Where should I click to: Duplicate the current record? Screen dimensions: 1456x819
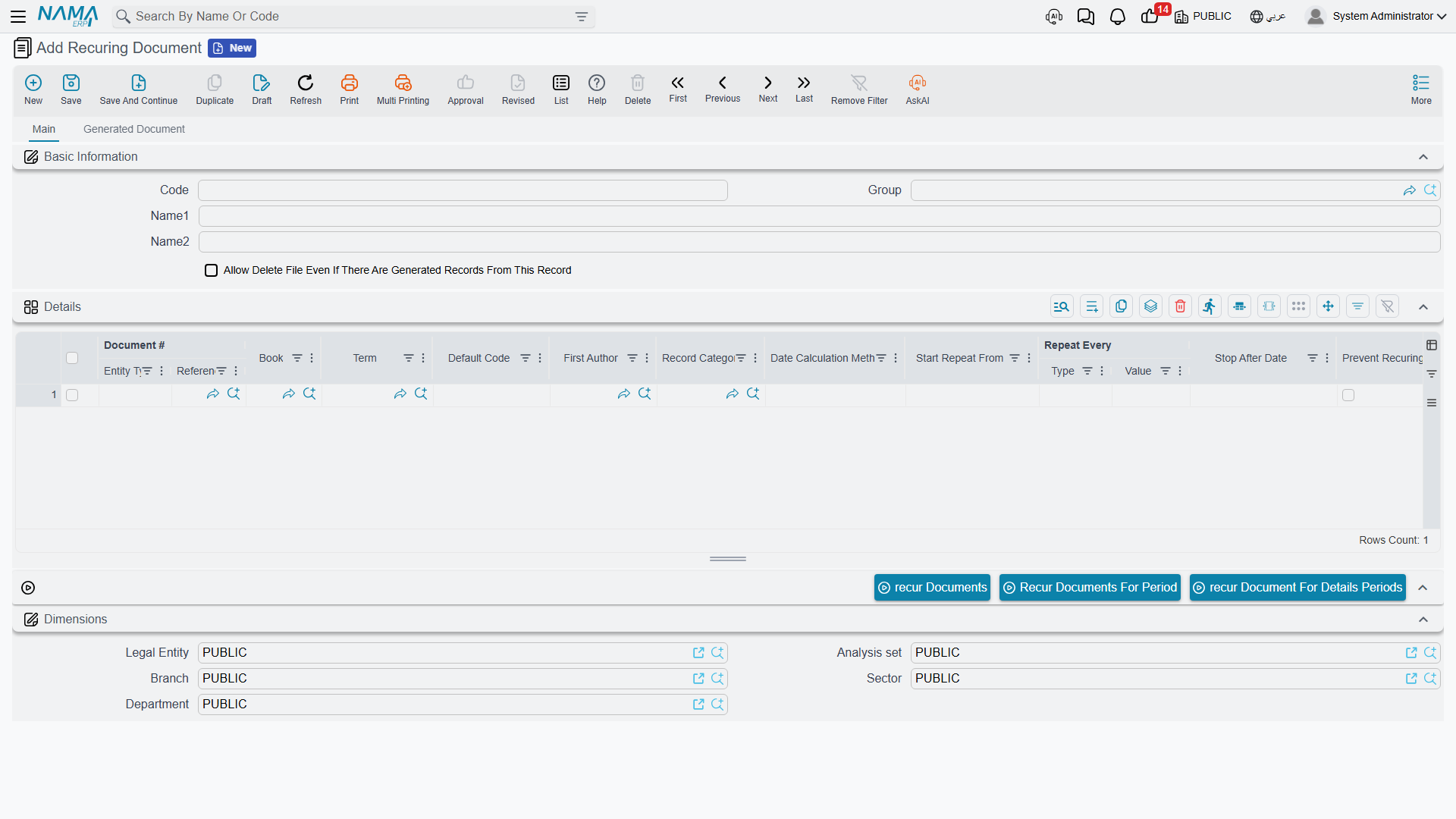click(x=215, y=89)
